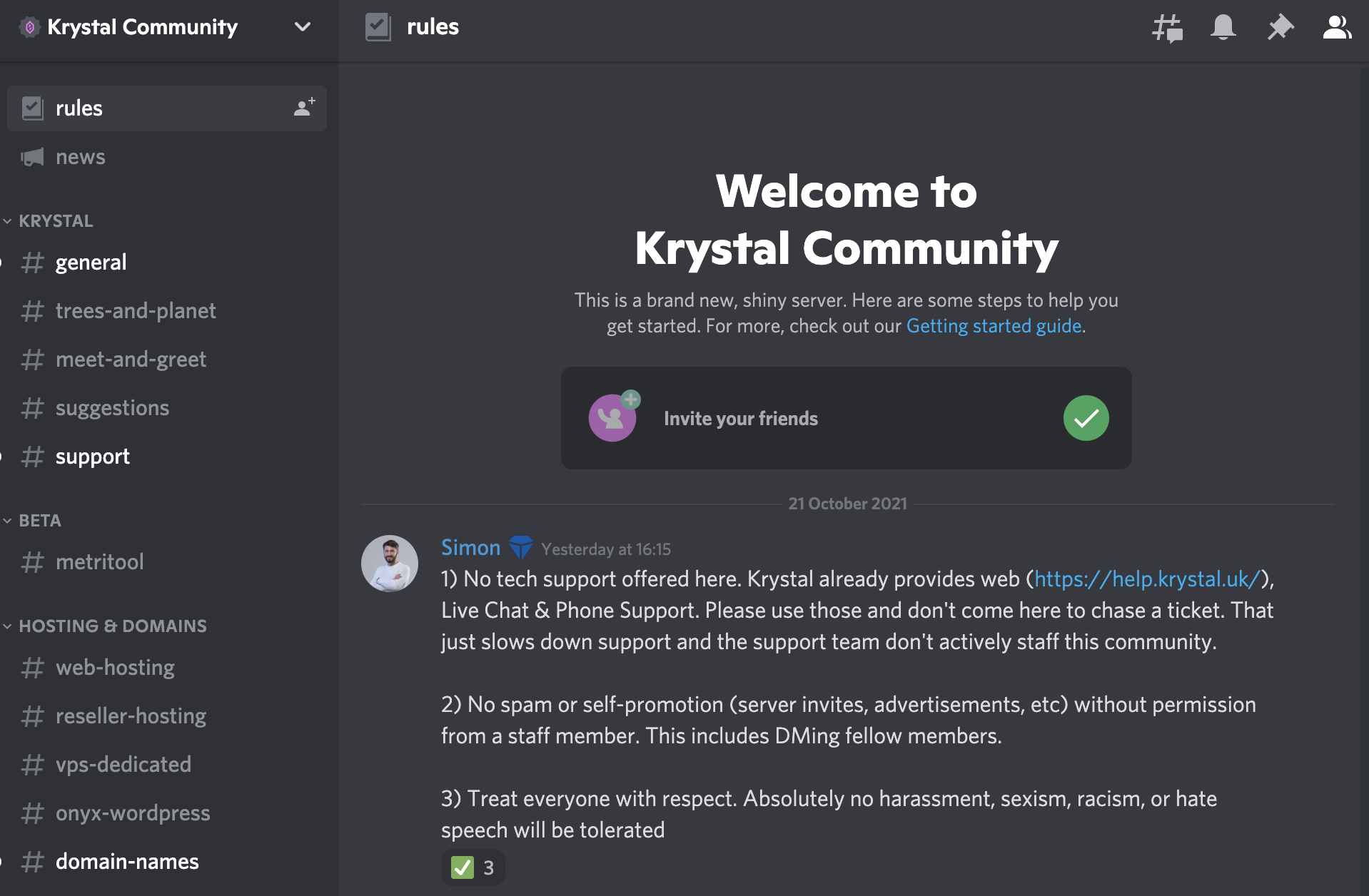The image size is (1369, 896).
Task: Click the green completed checkmark icon
Action: coord(1086,418)
